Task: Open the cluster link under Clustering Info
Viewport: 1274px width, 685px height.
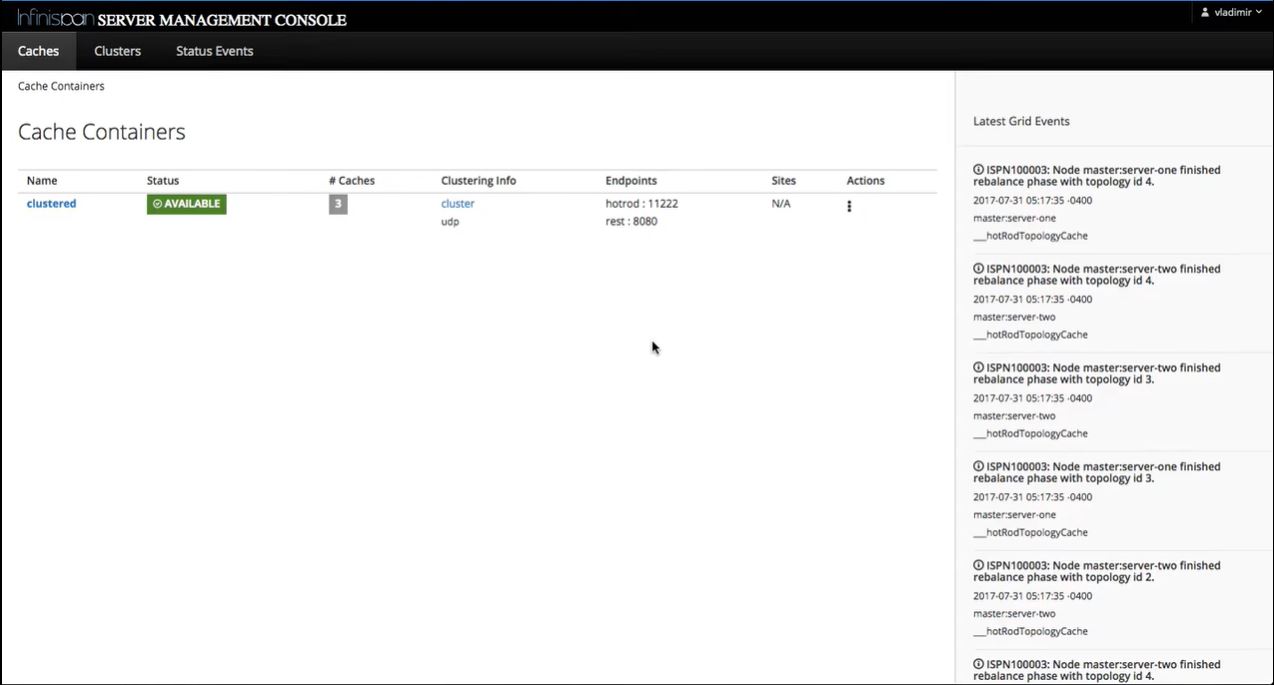Action: point(458,203)
